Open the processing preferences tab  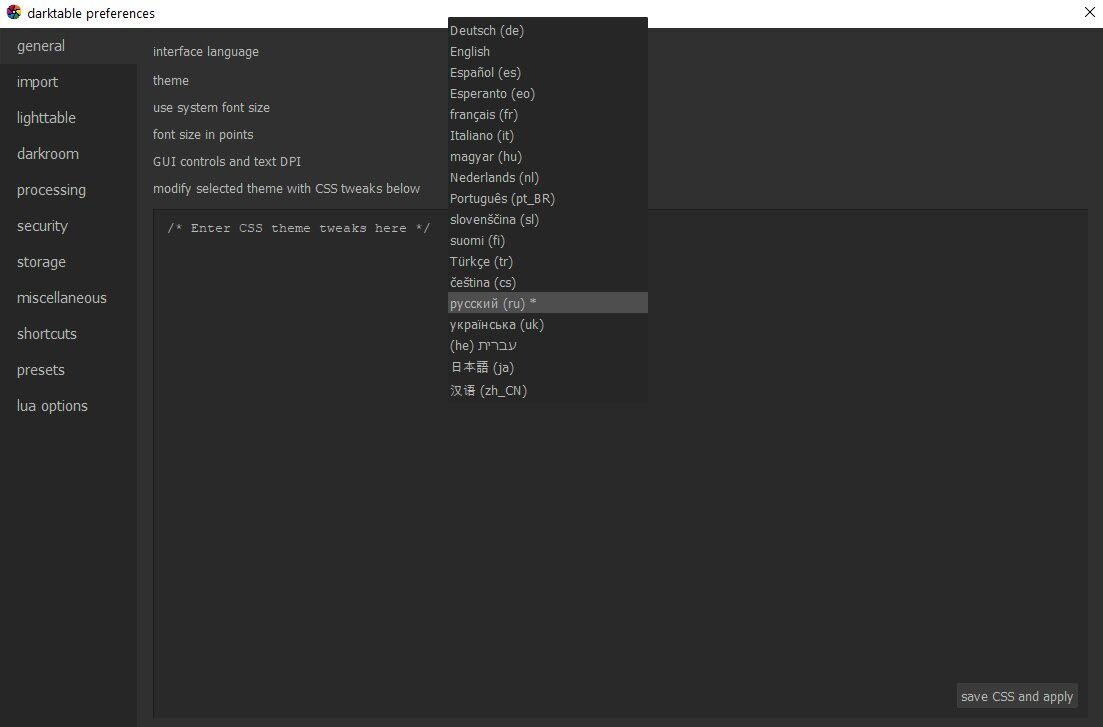click(x=68, y=190)
